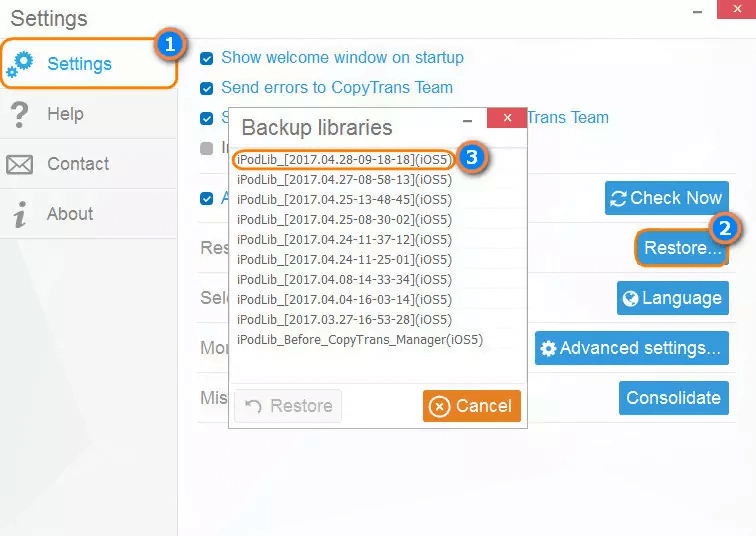Select backup iPodLib_[2017.04.24-11-37-12](iOS5)

click(344, 240)
